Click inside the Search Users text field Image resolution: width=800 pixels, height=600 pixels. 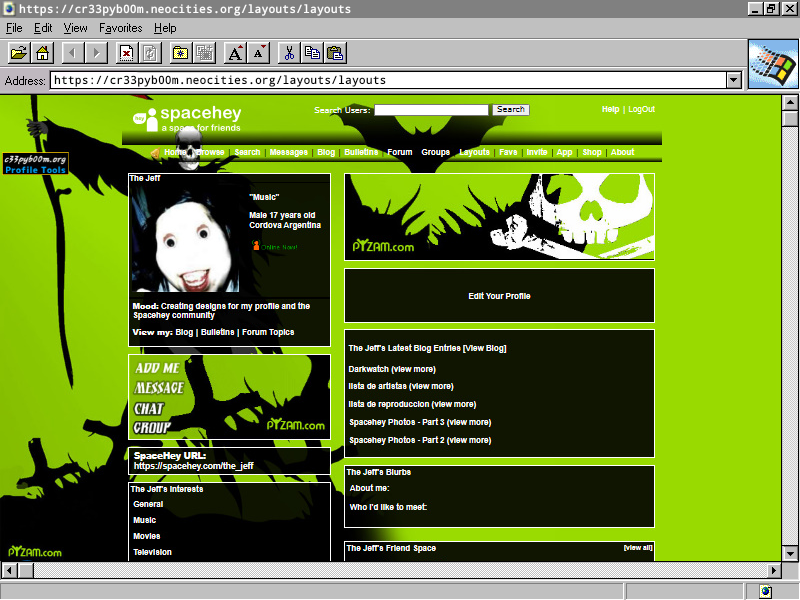pyautogui.click(x=430, y=110)
